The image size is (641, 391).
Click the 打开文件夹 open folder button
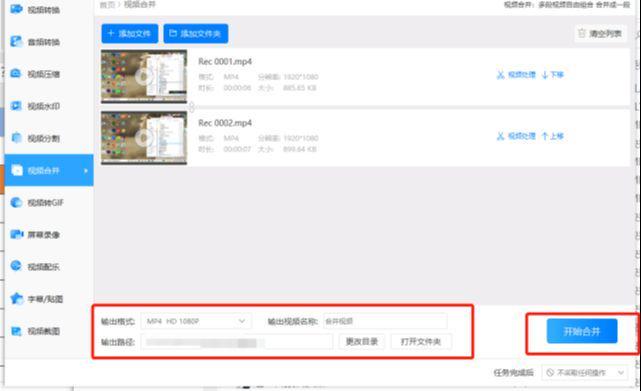(421, 342)
